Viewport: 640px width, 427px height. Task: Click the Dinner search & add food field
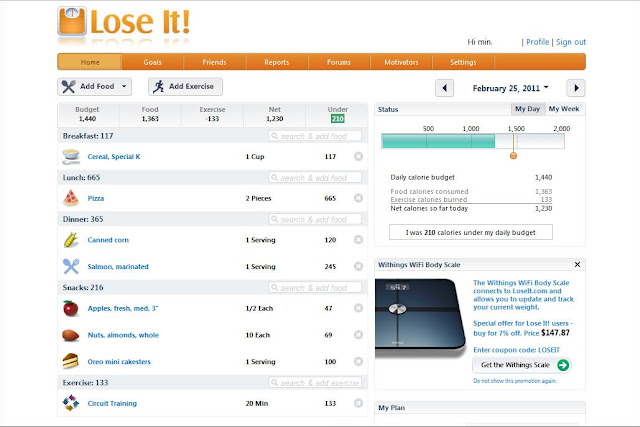click(x=315, y=219)
